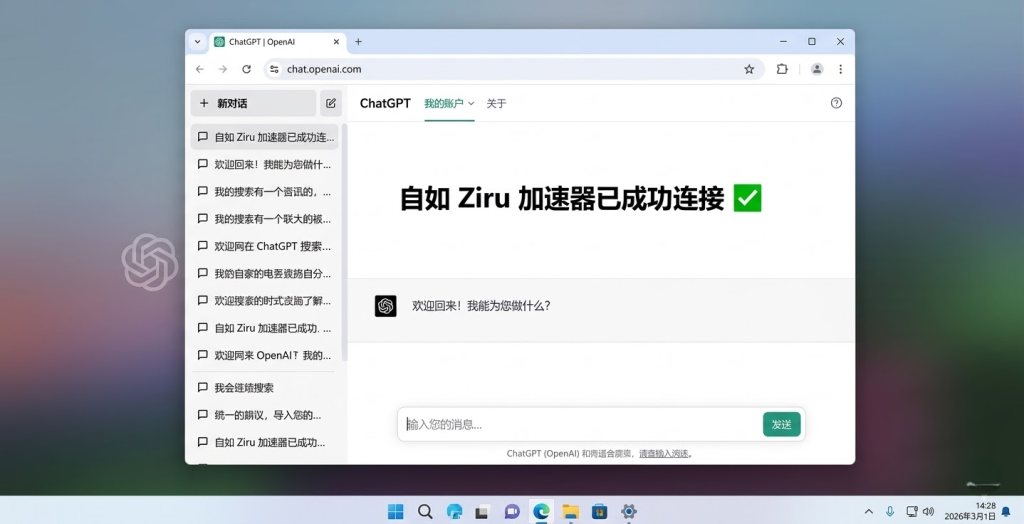Close the ChatGPT | OpenAI tab

(336, 42)
